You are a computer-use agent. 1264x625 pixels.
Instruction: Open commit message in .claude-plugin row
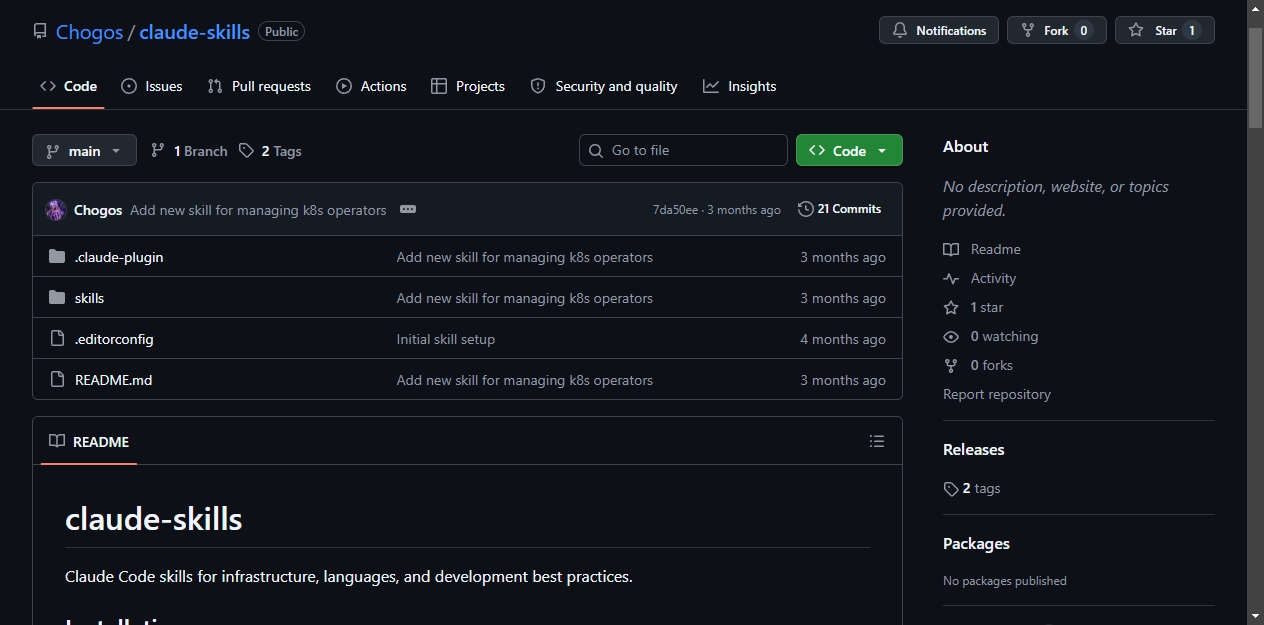(525, 257)
